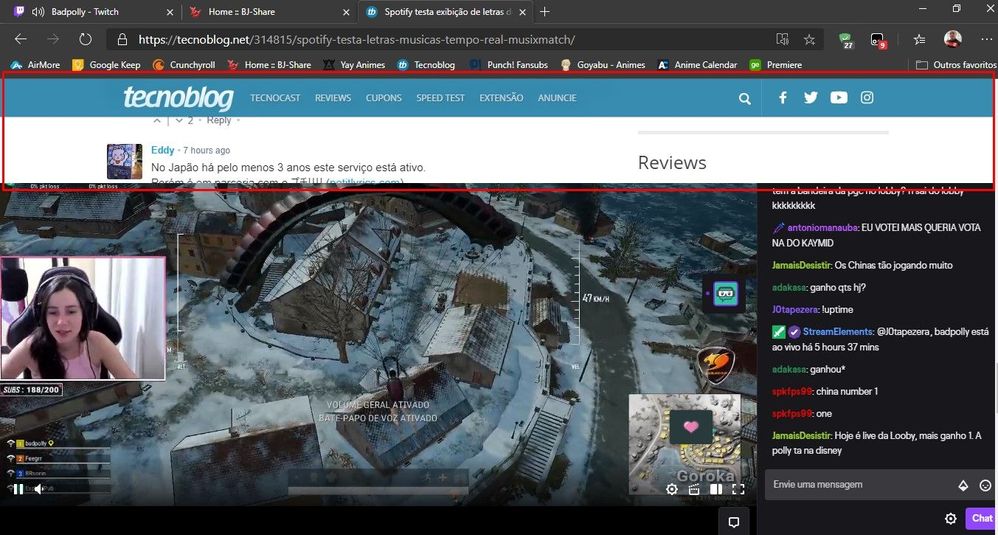This screenshot has height=535, width=998.
Task: Open the TECNOCAST menu item
Action: (275, 98)
